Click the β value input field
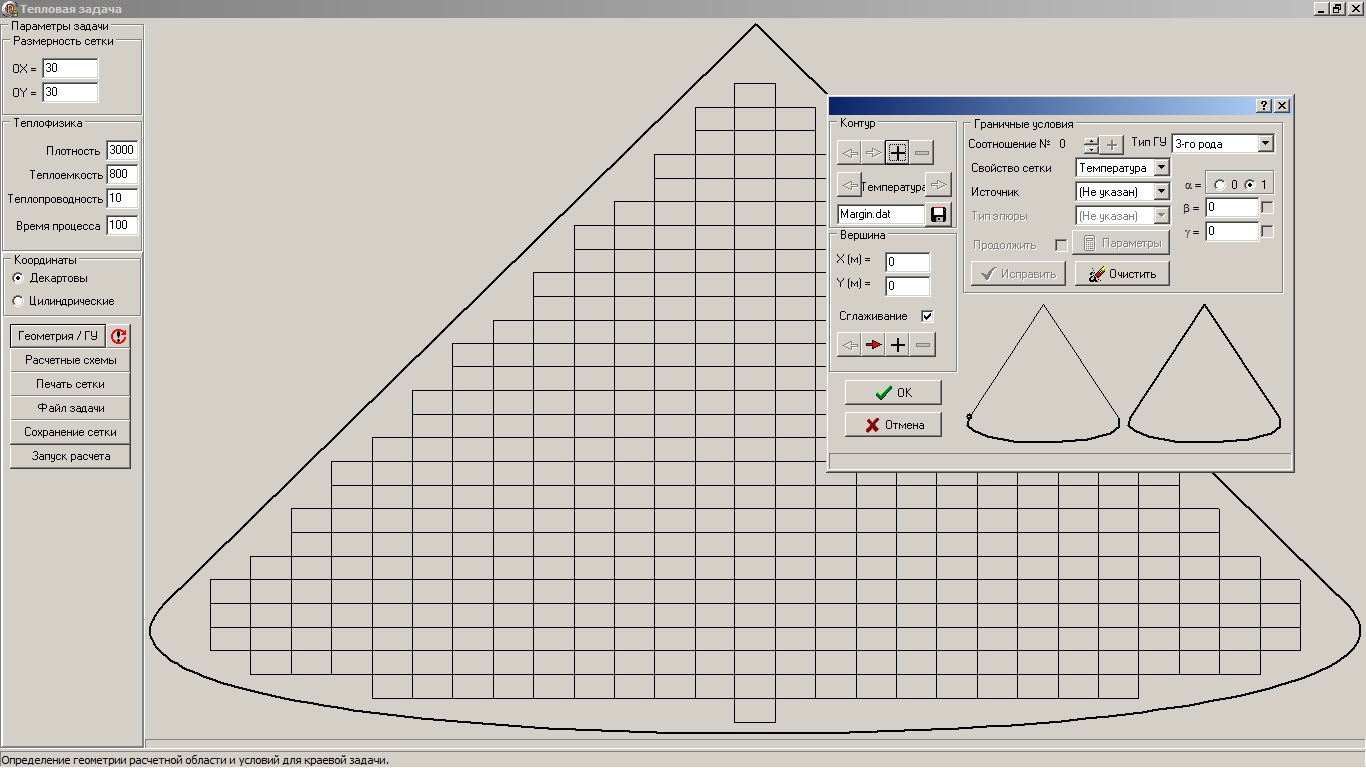The image size is (1366, 768). tap(1231, 208)
